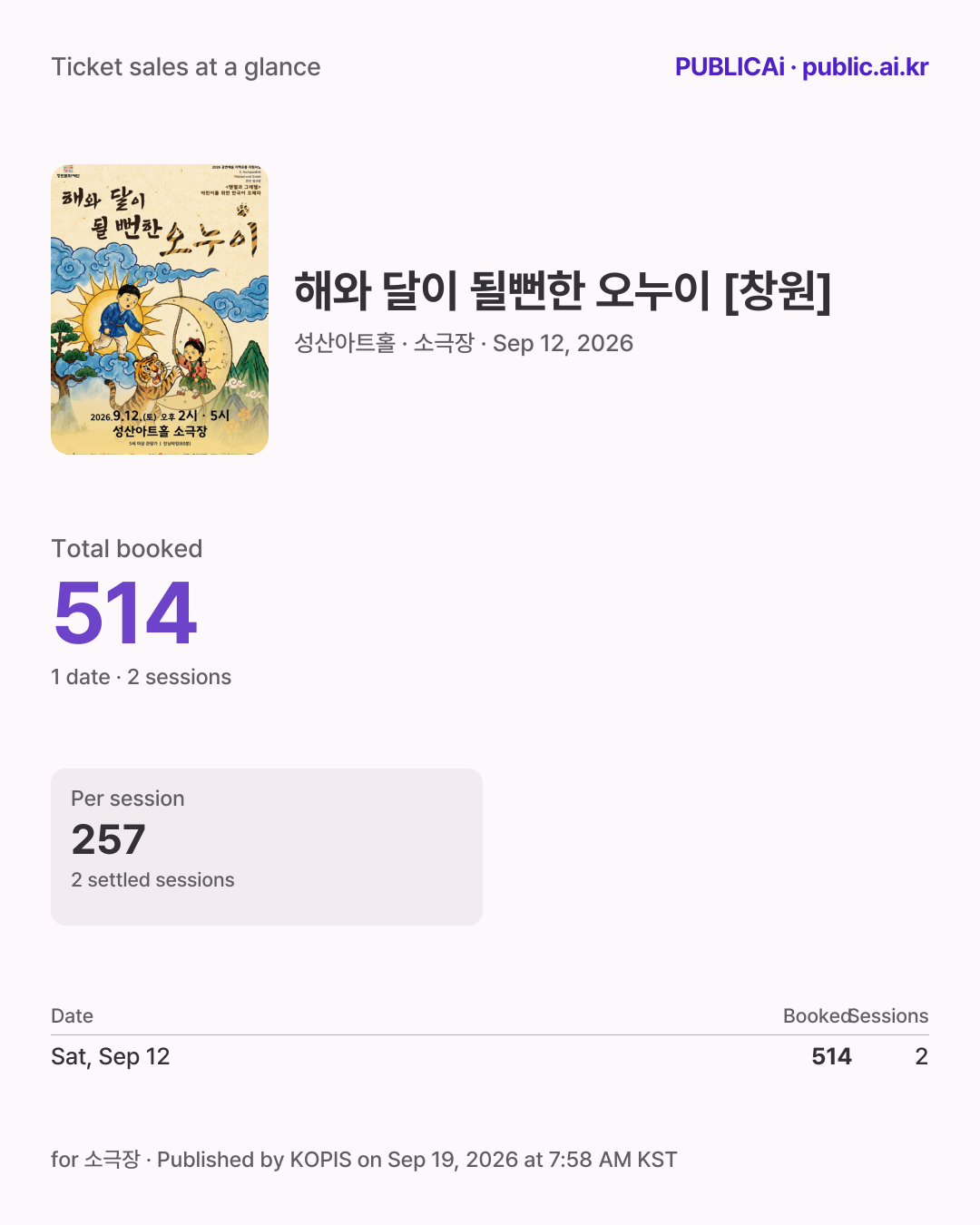The width and height of the screenshot is (980, 1225).
Task: Click the 257 per session value
Action: click(x=108, y=839)
